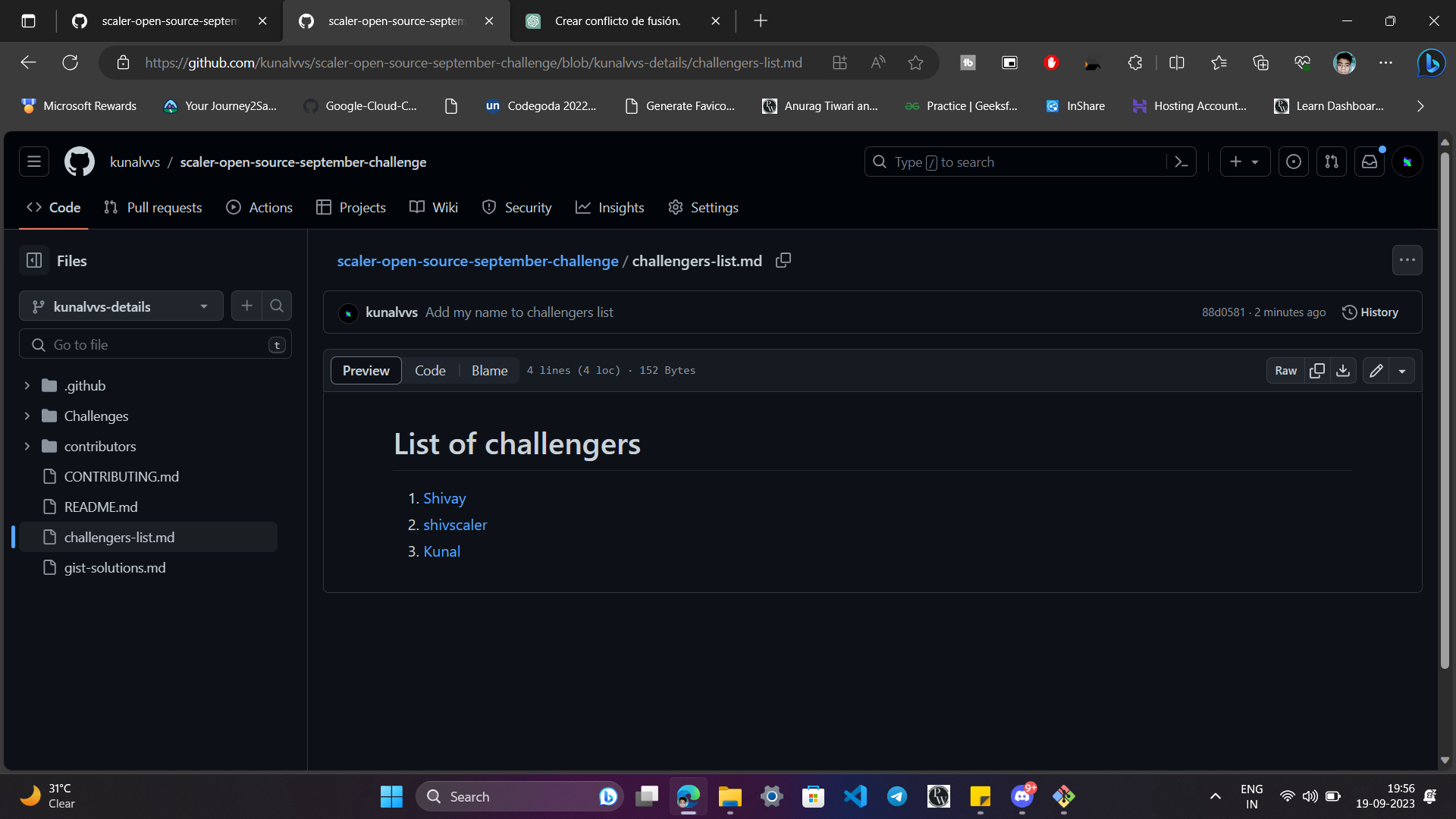The width and height of the screenshot is (1456, 819).
Task: Open the kunalvvs-details branch selector
Action: [121, 306]
